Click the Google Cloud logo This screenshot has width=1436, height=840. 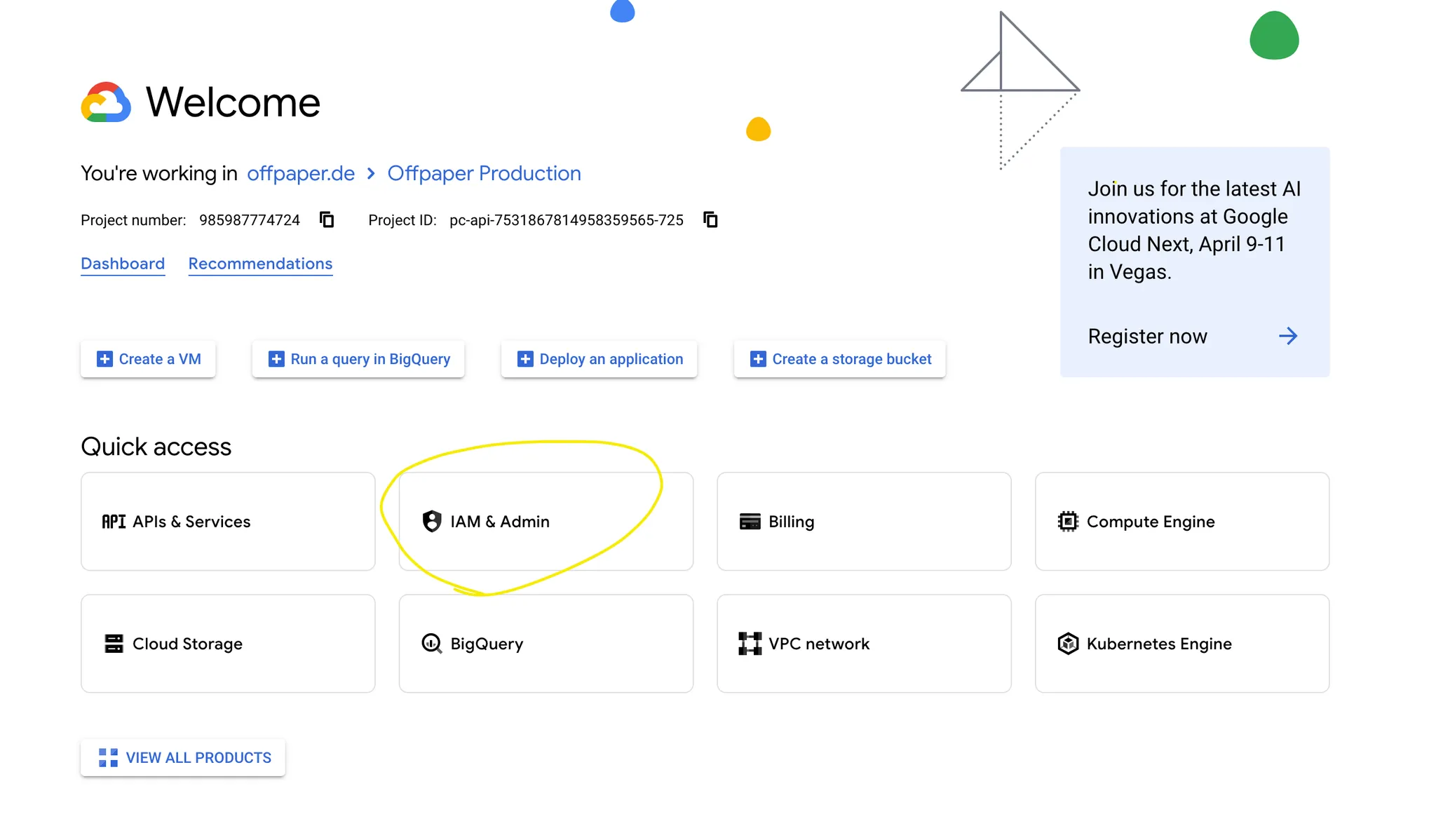[106, 102]
